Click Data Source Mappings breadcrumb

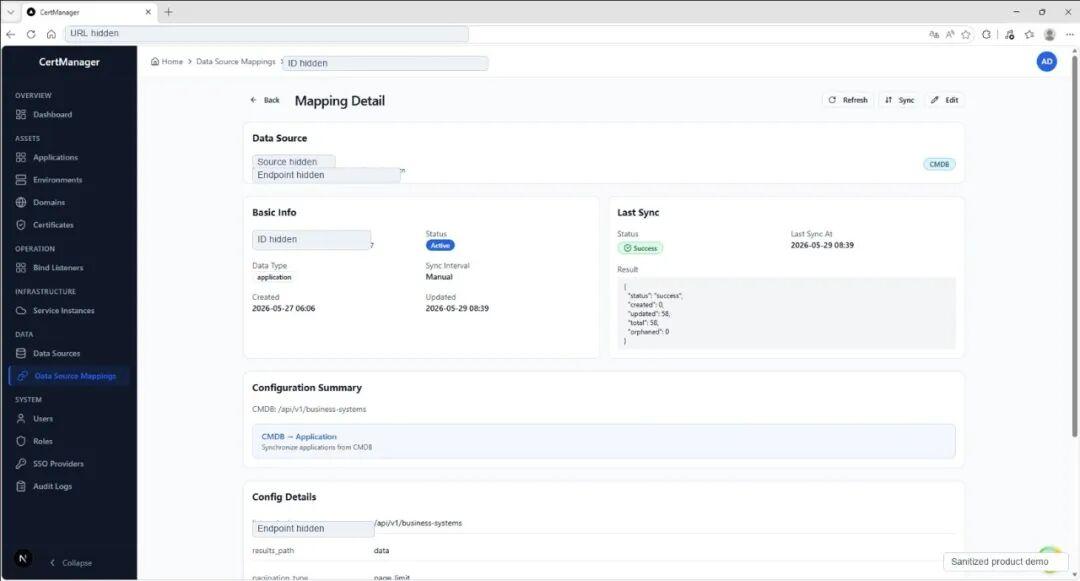pyautogui.click(x=236, y=61)
